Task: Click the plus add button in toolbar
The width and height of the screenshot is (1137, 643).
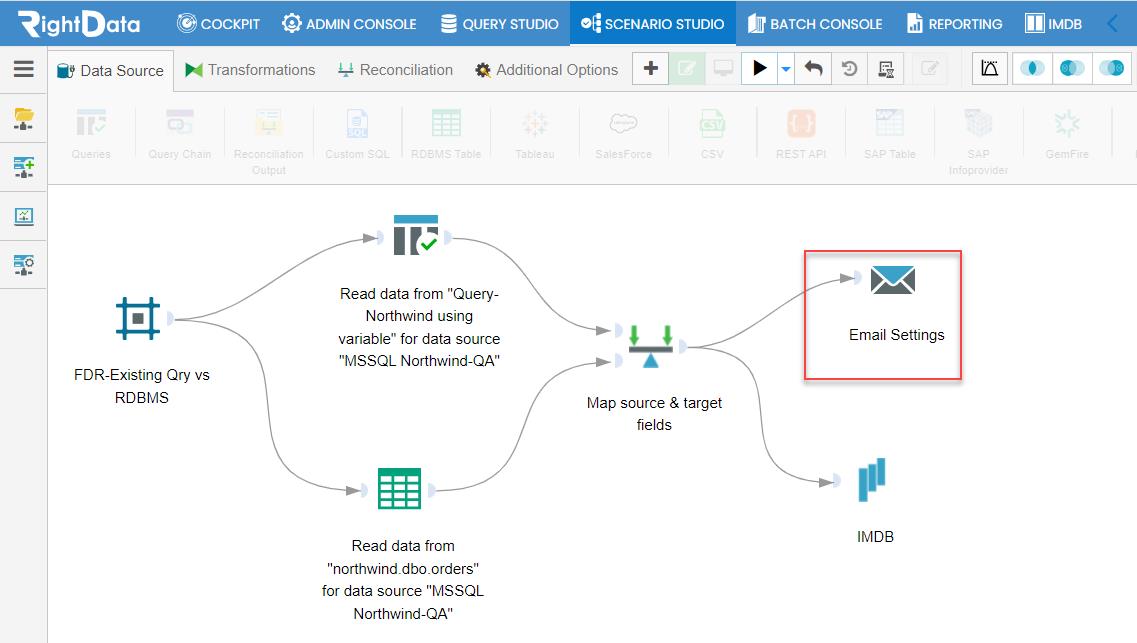Action: pos(650,69)
